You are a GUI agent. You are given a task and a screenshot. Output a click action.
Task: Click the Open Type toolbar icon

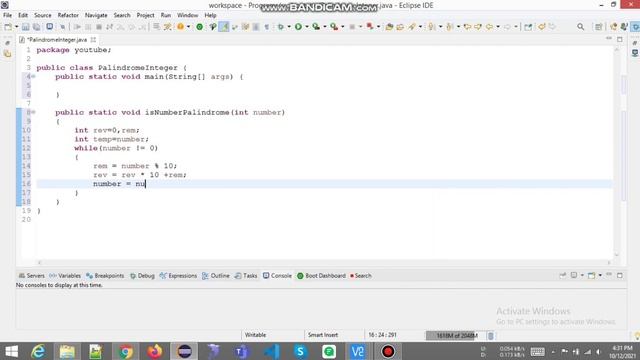coord(389,27)
